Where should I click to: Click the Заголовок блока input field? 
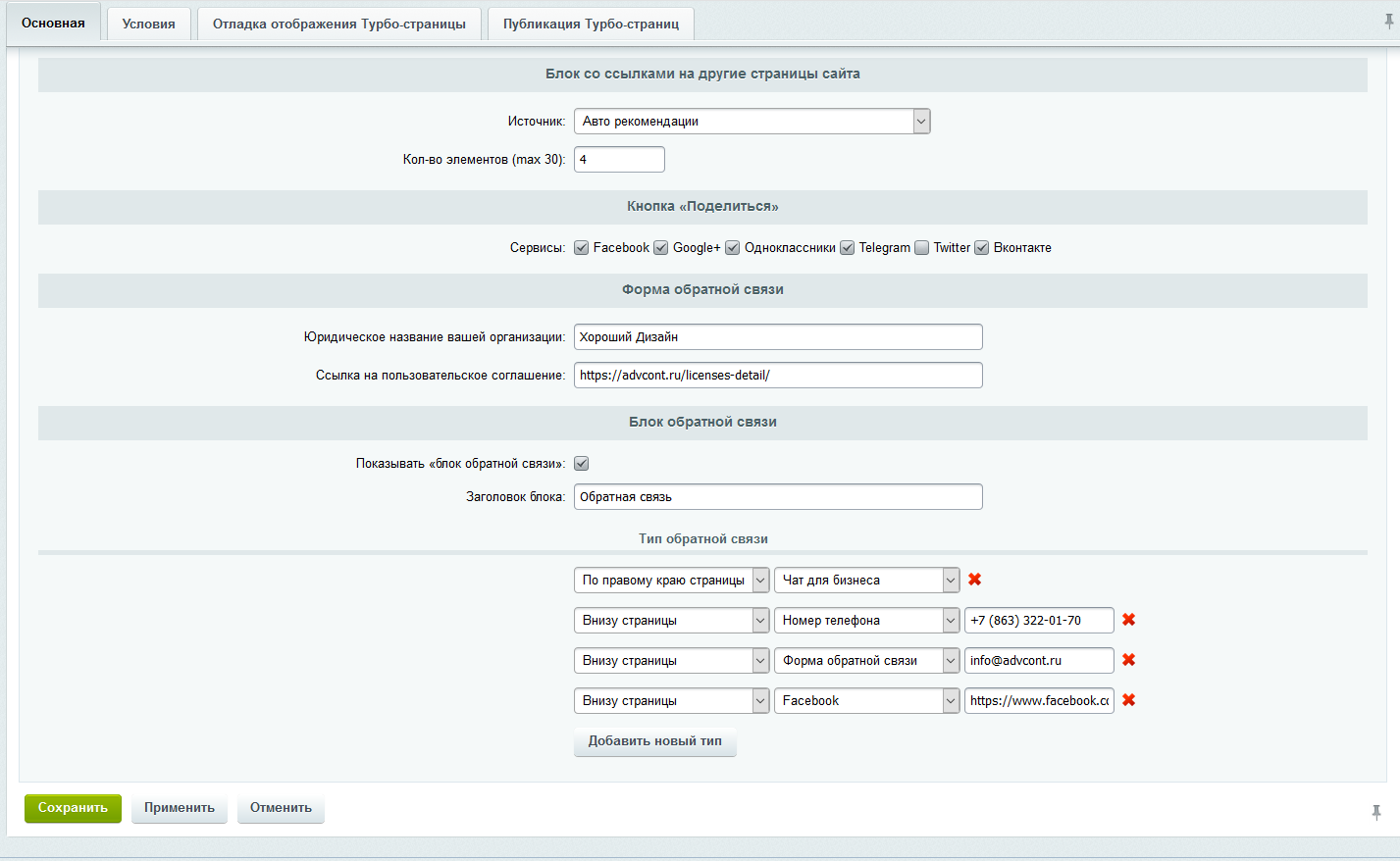coord(777,497)
